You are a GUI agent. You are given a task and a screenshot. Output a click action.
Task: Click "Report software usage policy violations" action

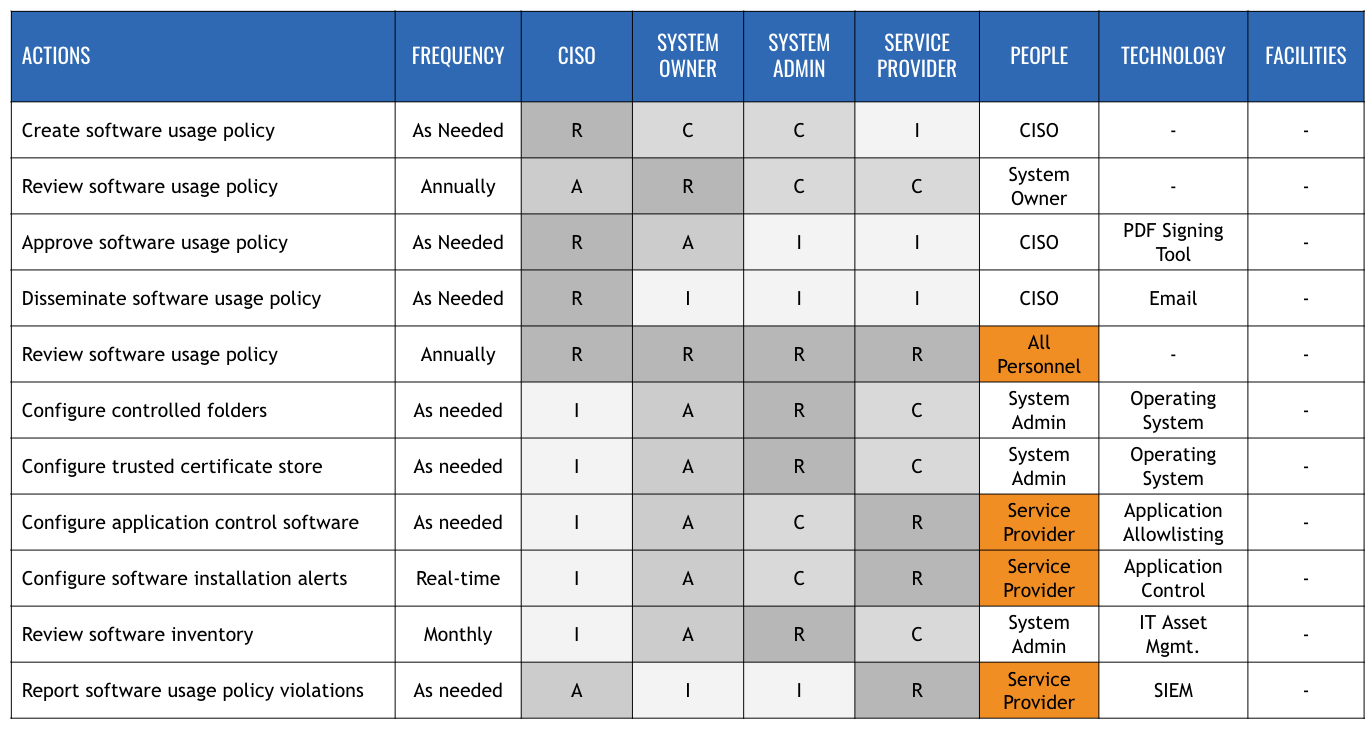click(193, 690)
